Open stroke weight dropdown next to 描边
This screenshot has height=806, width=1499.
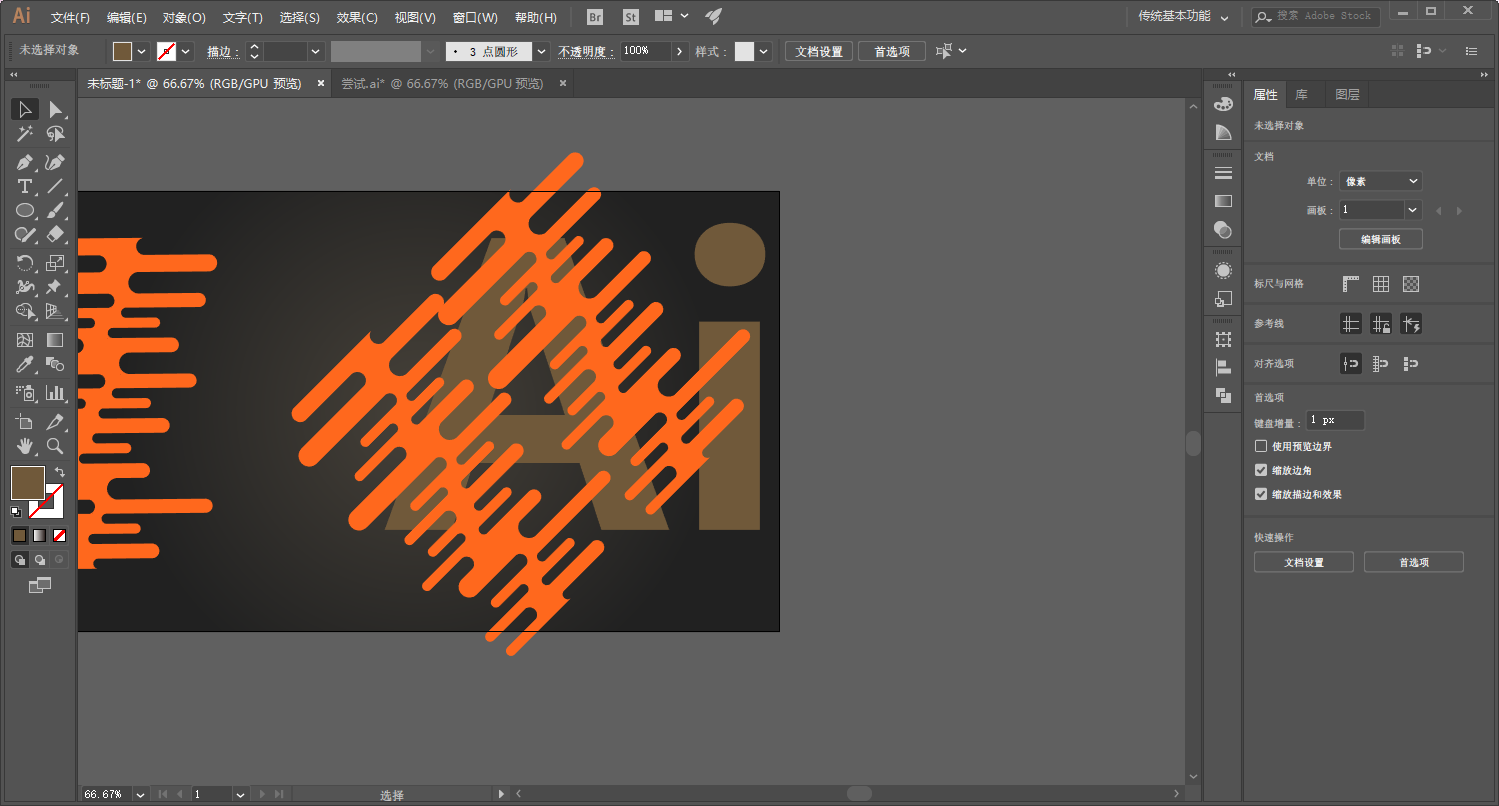pos(316,51)
